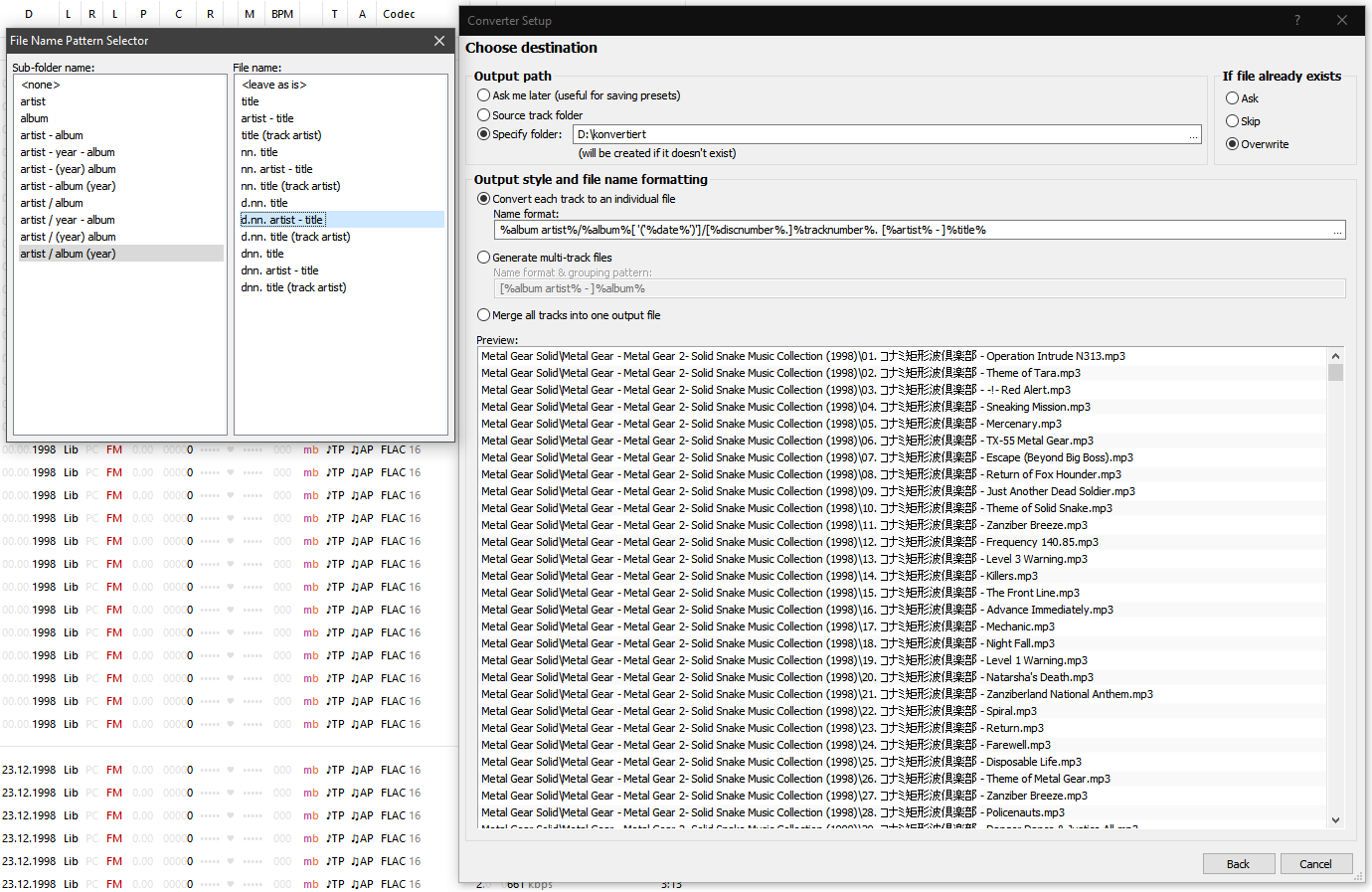Select '<leave as is>' file name option

[341, 85]
